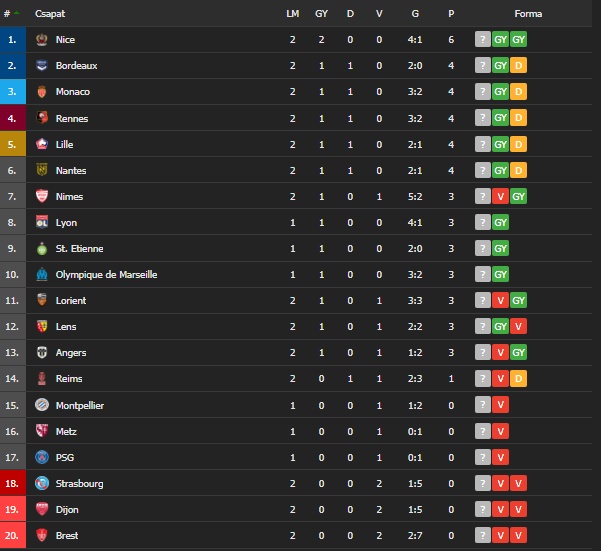Image resolution: width=601 pixels, height=551 pixels.
Task: Click the Lyon club crest icon
Action: pyautogui.click(x=42, y=222)
